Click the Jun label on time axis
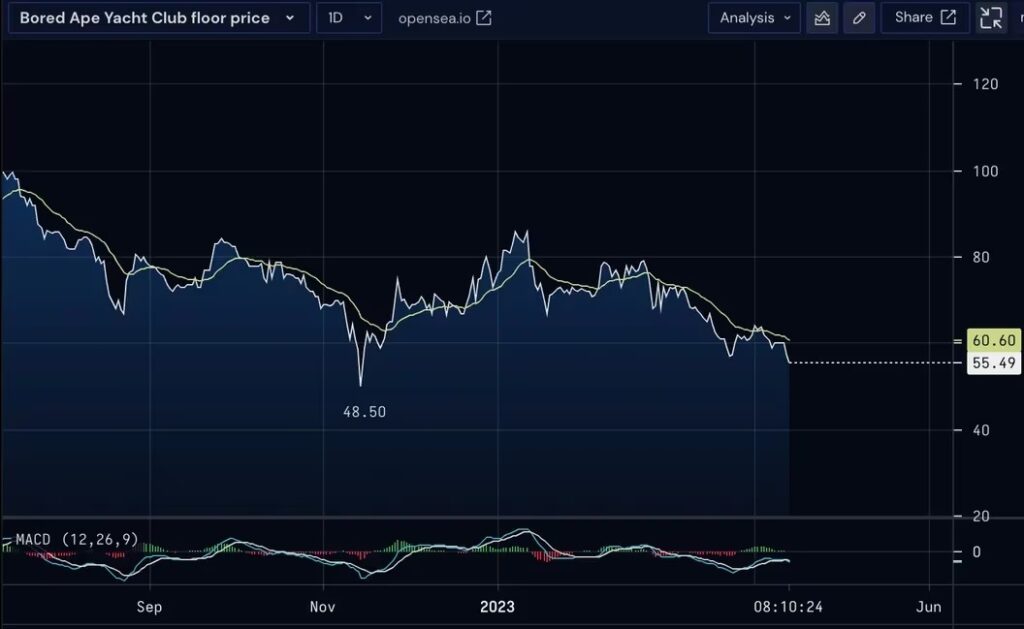This screenshot has height=629, width=1024. pos(929,607)
